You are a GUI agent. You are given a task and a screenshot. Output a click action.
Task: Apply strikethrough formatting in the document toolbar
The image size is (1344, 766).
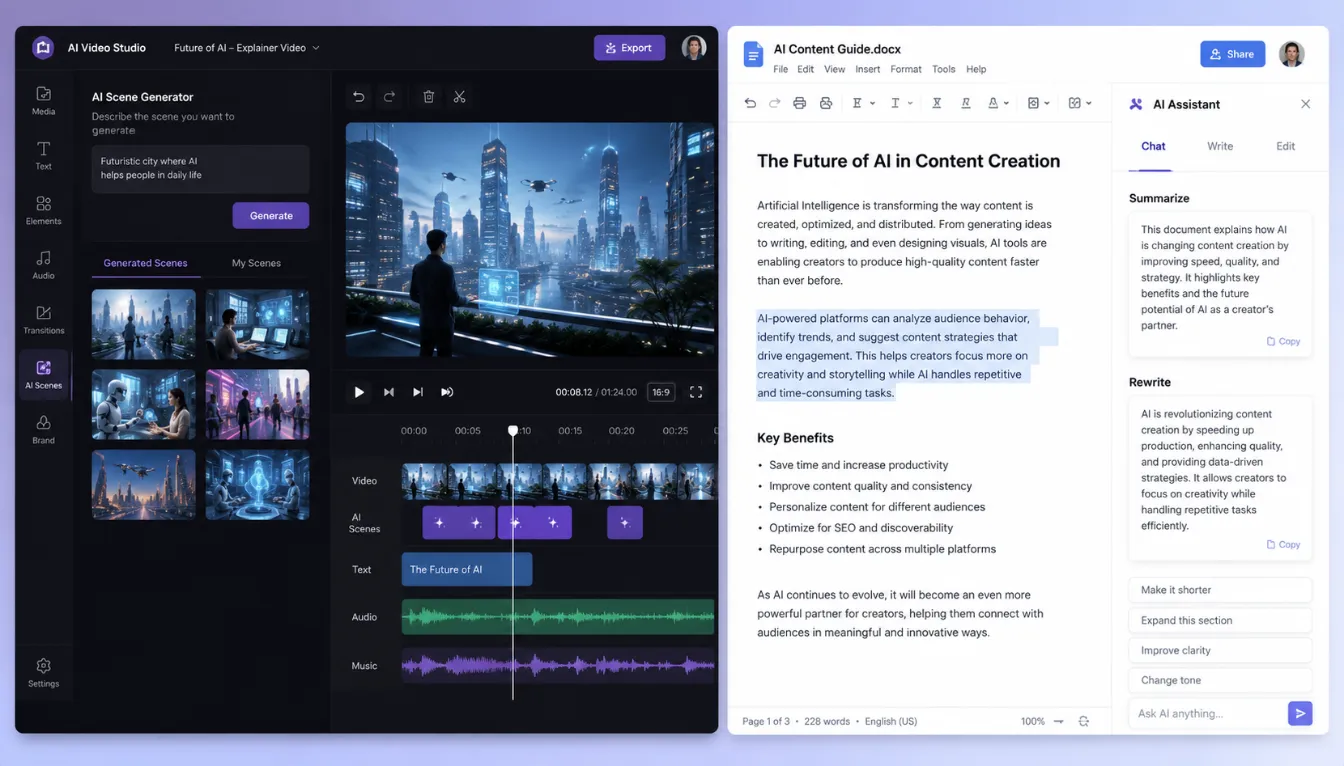(937, 103)
